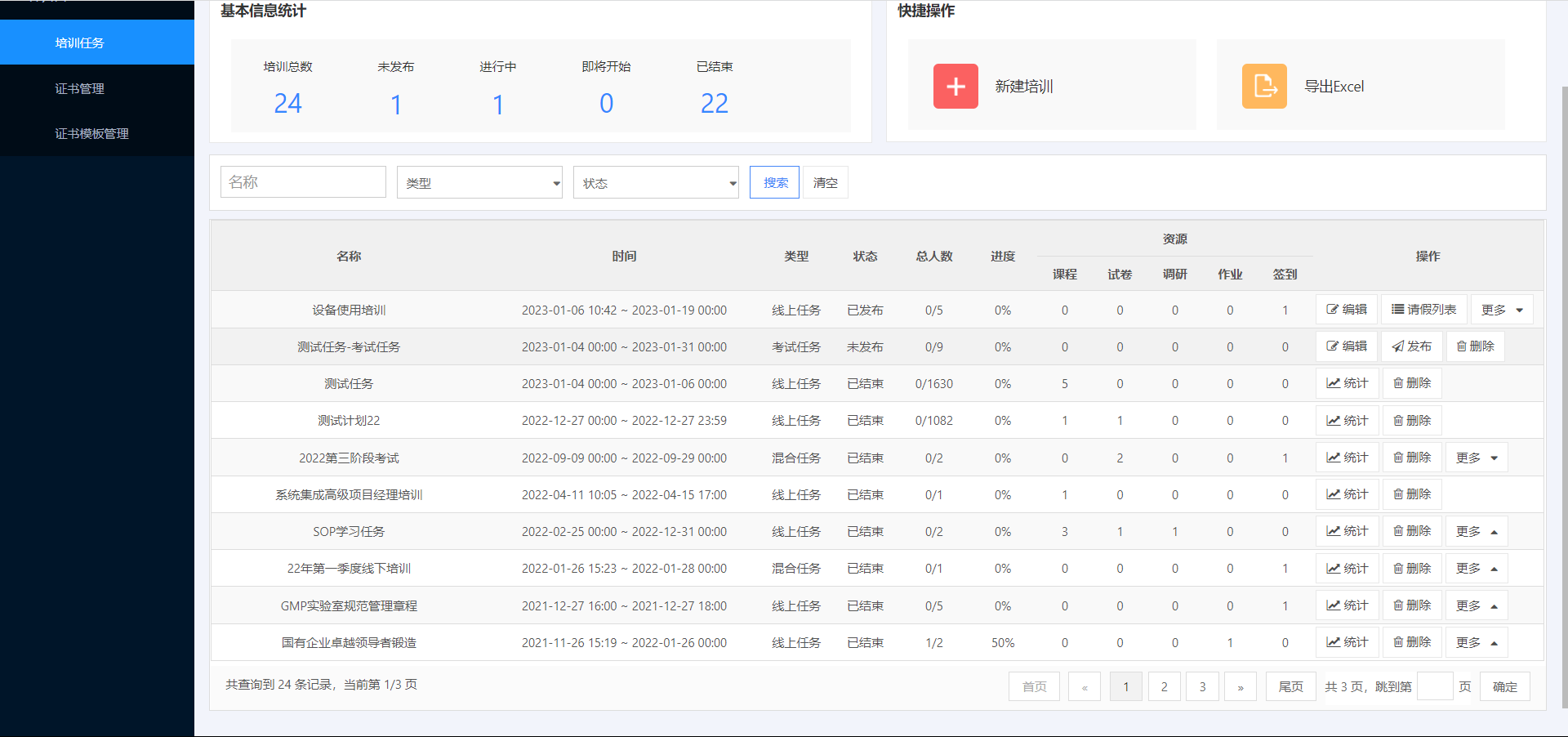View statistics for SOP学习任务

coord(1347,531)
